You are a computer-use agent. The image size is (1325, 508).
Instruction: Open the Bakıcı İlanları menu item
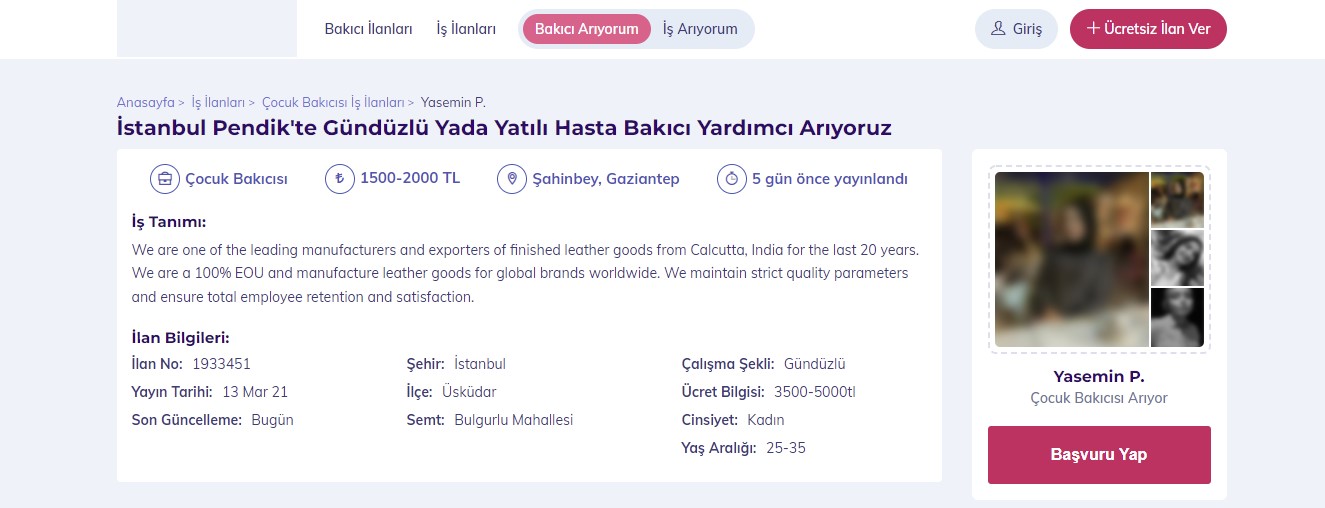[x=368, y=29]
